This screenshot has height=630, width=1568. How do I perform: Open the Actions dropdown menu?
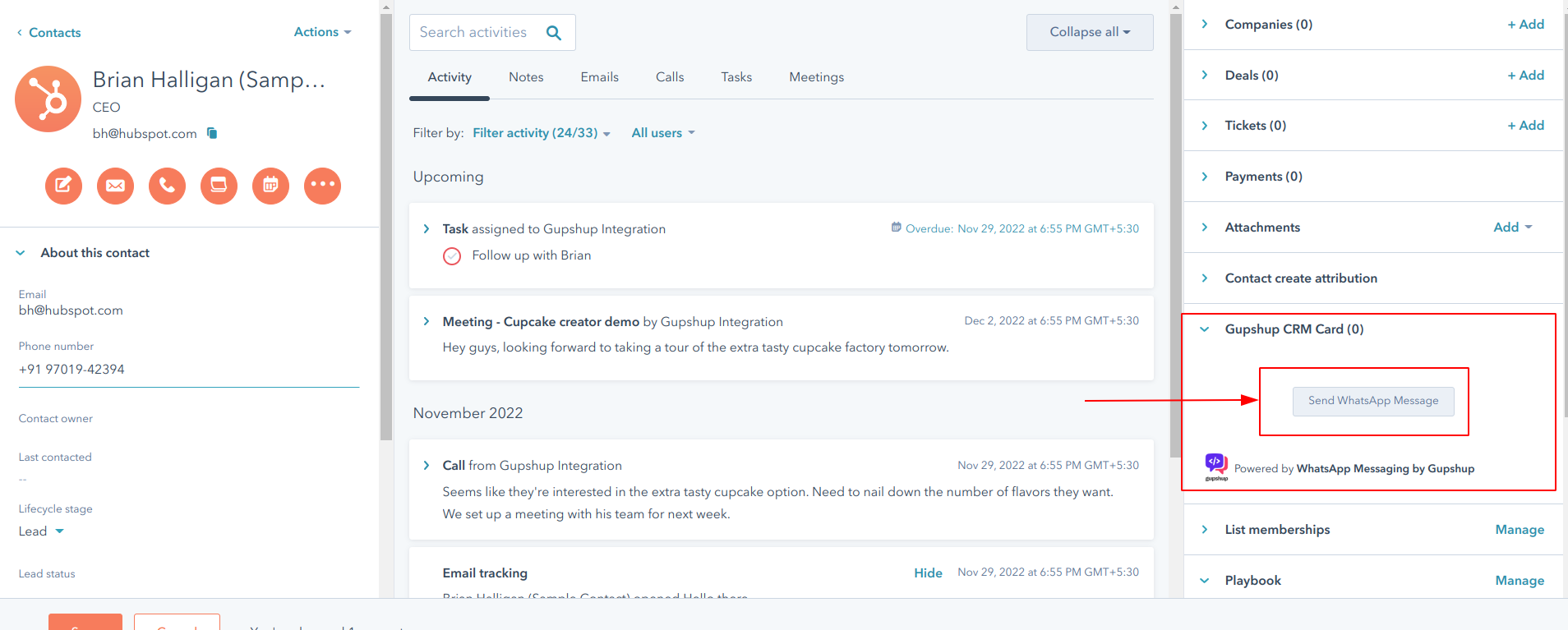322,32
